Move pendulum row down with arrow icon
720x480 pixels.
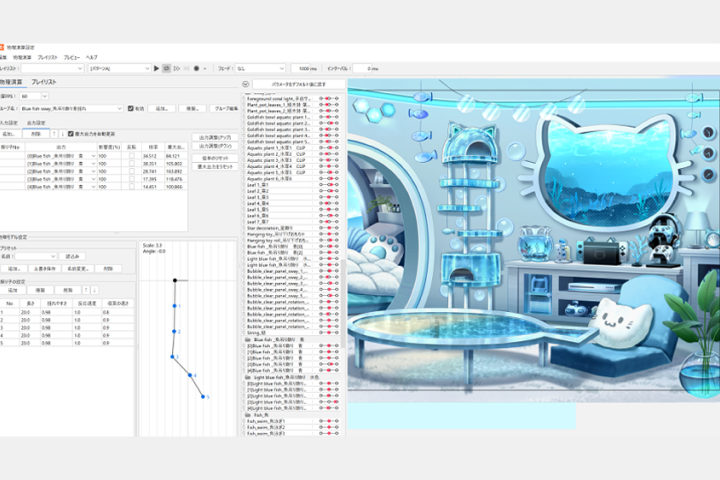[x=94, y=290]
